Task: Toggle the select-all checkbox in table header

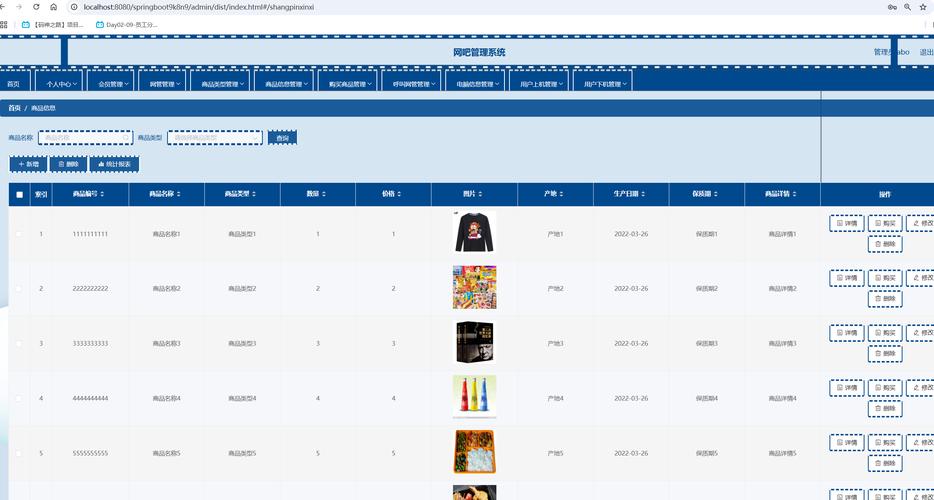Action: pyautogui.click(x=19, y=194)
